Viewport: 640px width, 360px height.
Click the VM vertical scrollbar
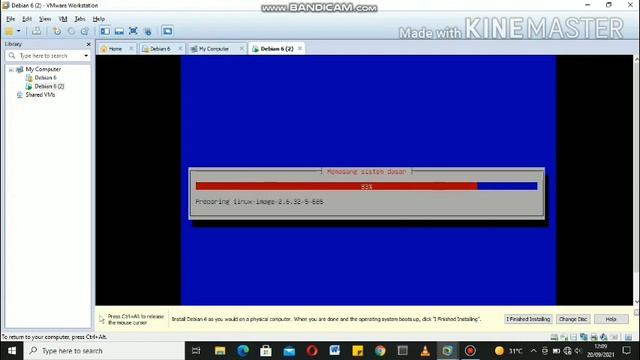pyautogui.click(x=636, y=180)
